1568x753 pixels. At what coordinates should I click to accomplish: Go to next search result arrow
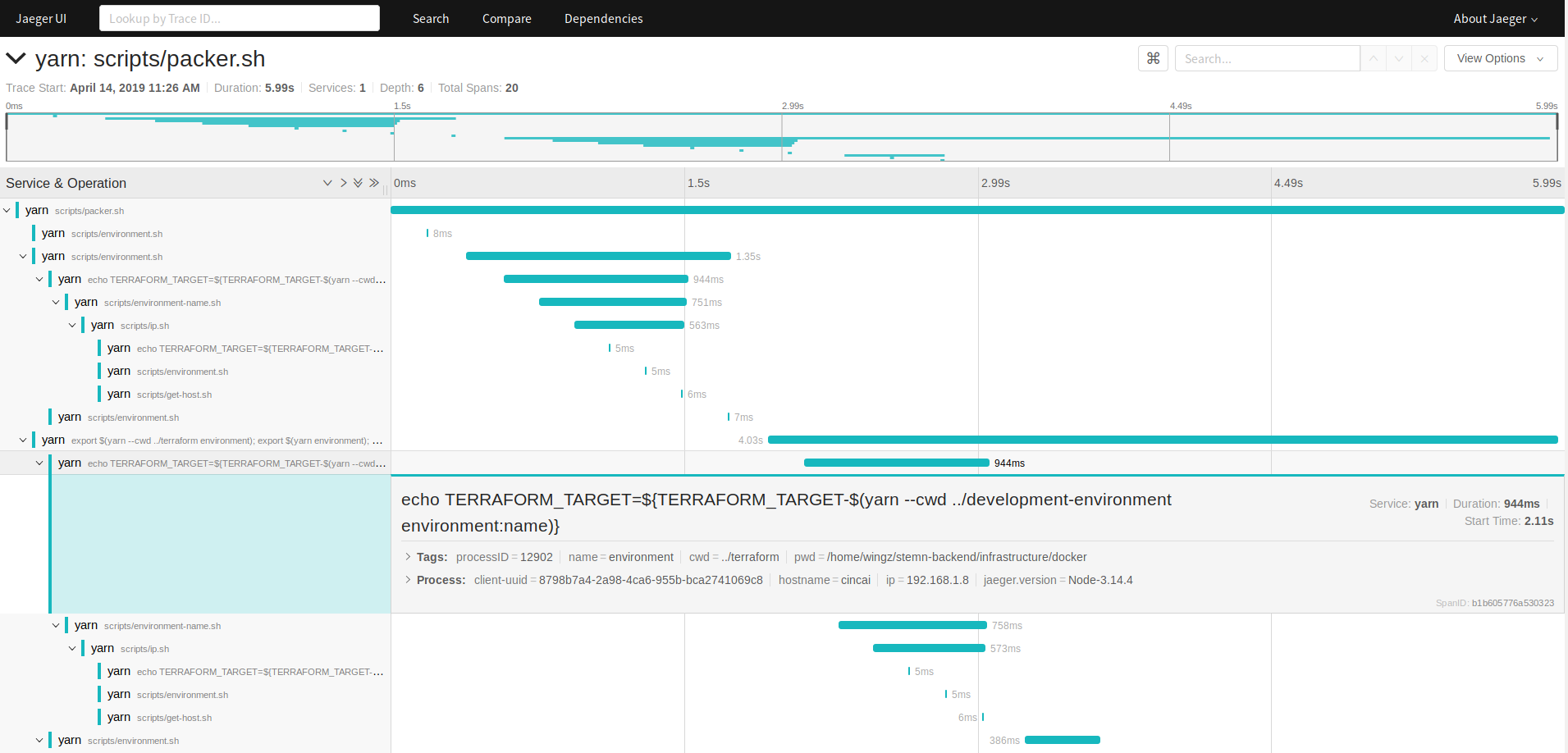pos(1398,58)
